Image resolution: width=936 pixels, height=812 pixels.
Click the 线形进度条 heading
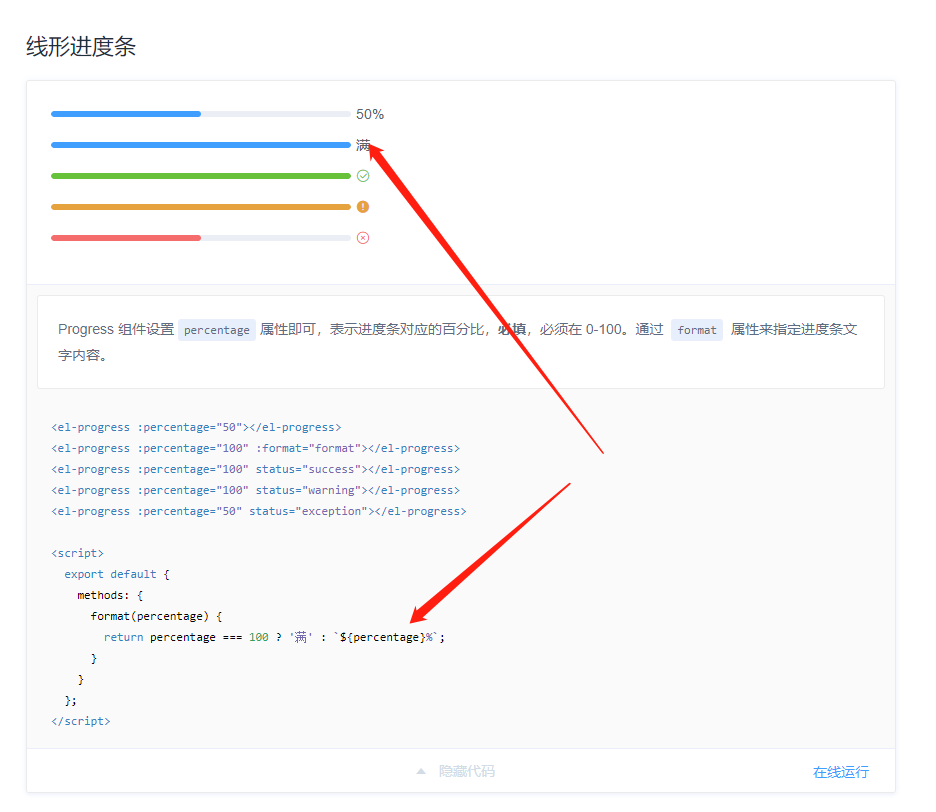click(81, 47)
